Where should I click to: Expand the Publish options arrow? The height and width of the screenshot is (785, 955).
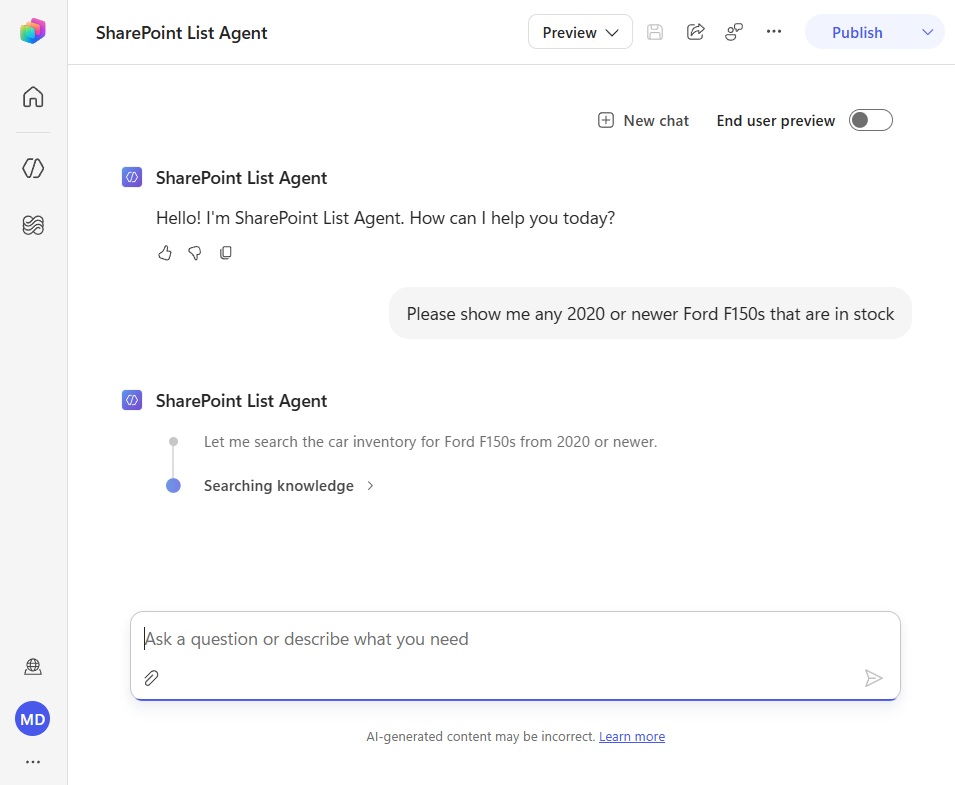(927, 32)
